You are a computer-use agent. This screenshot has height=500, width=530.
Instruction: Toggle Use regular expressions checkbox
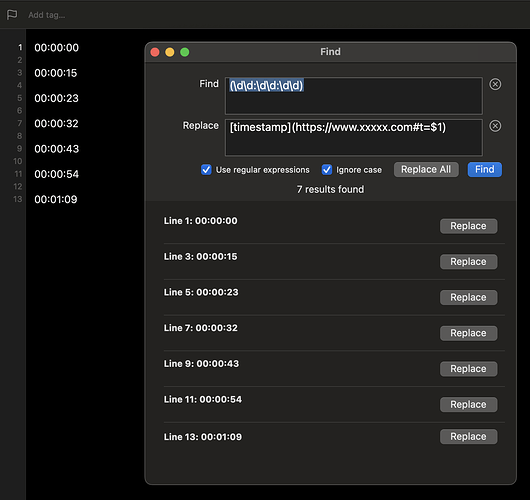(206, 169)
